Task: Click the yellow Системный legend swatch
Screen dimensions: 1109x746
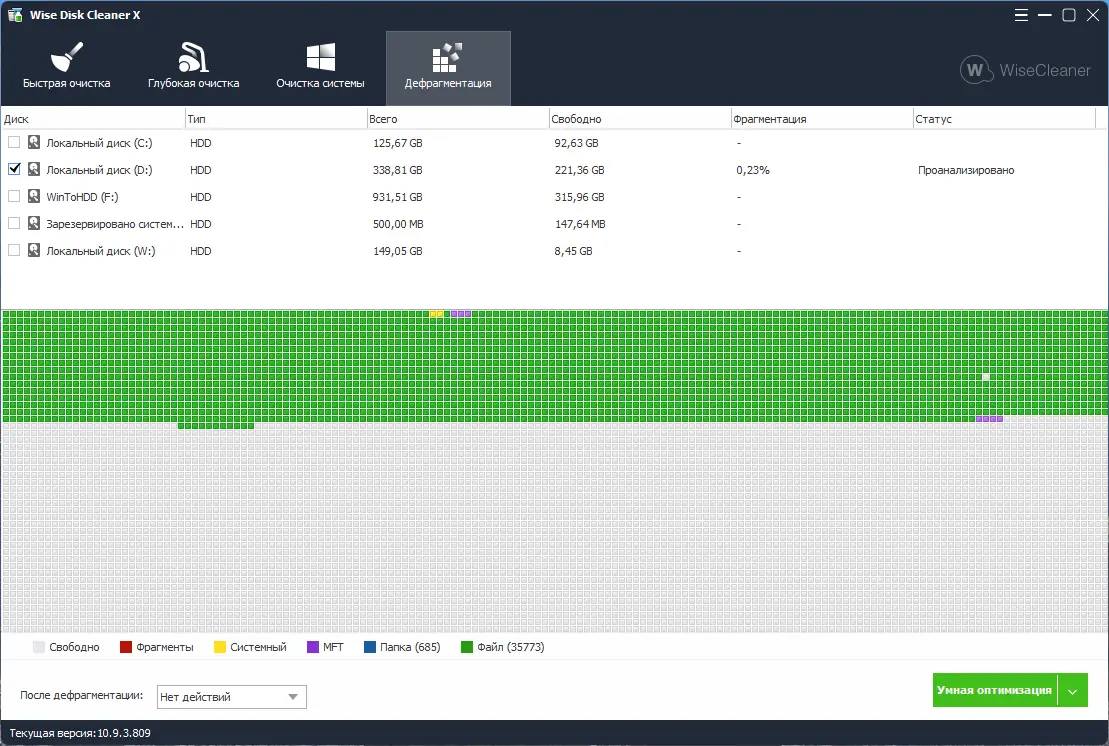Action: [220, 647]
